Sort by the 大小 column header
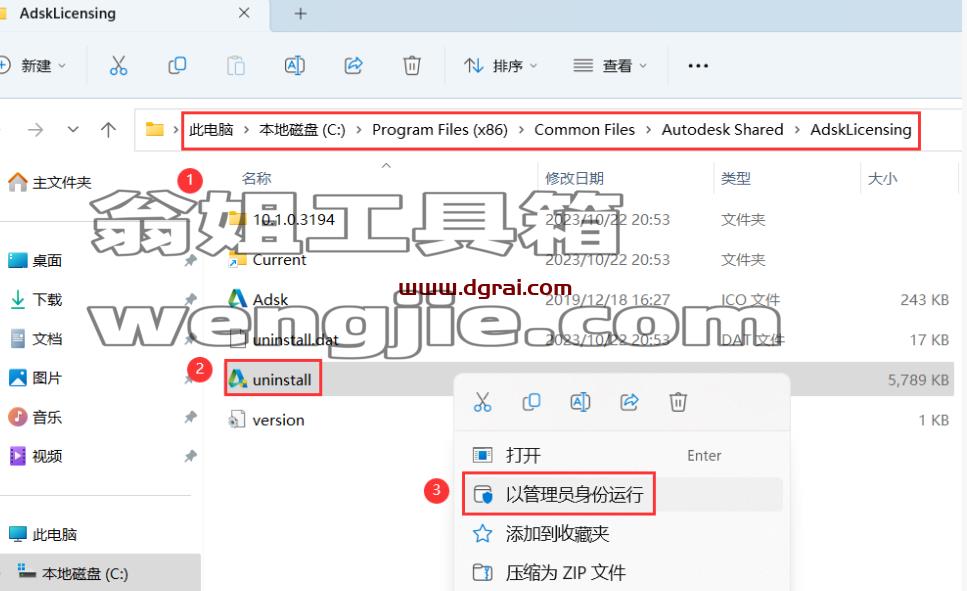 (x=883, y=178)
